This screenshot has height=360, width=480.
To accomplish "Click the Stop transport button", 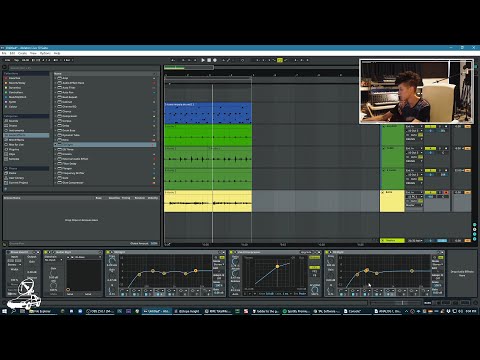I will pyautogui.click(x=209, y=60).
